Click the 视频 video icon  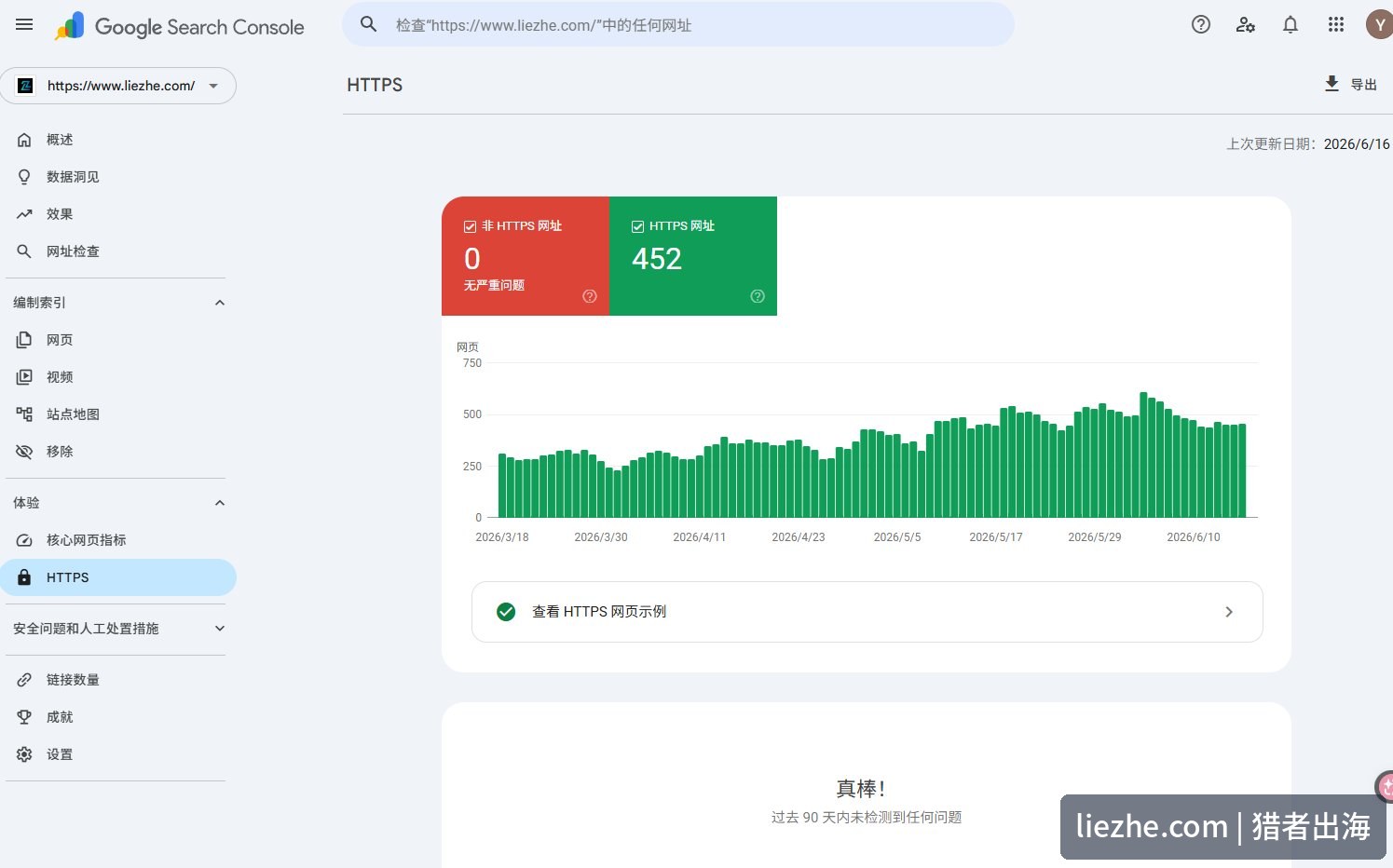tap(24, 377)
